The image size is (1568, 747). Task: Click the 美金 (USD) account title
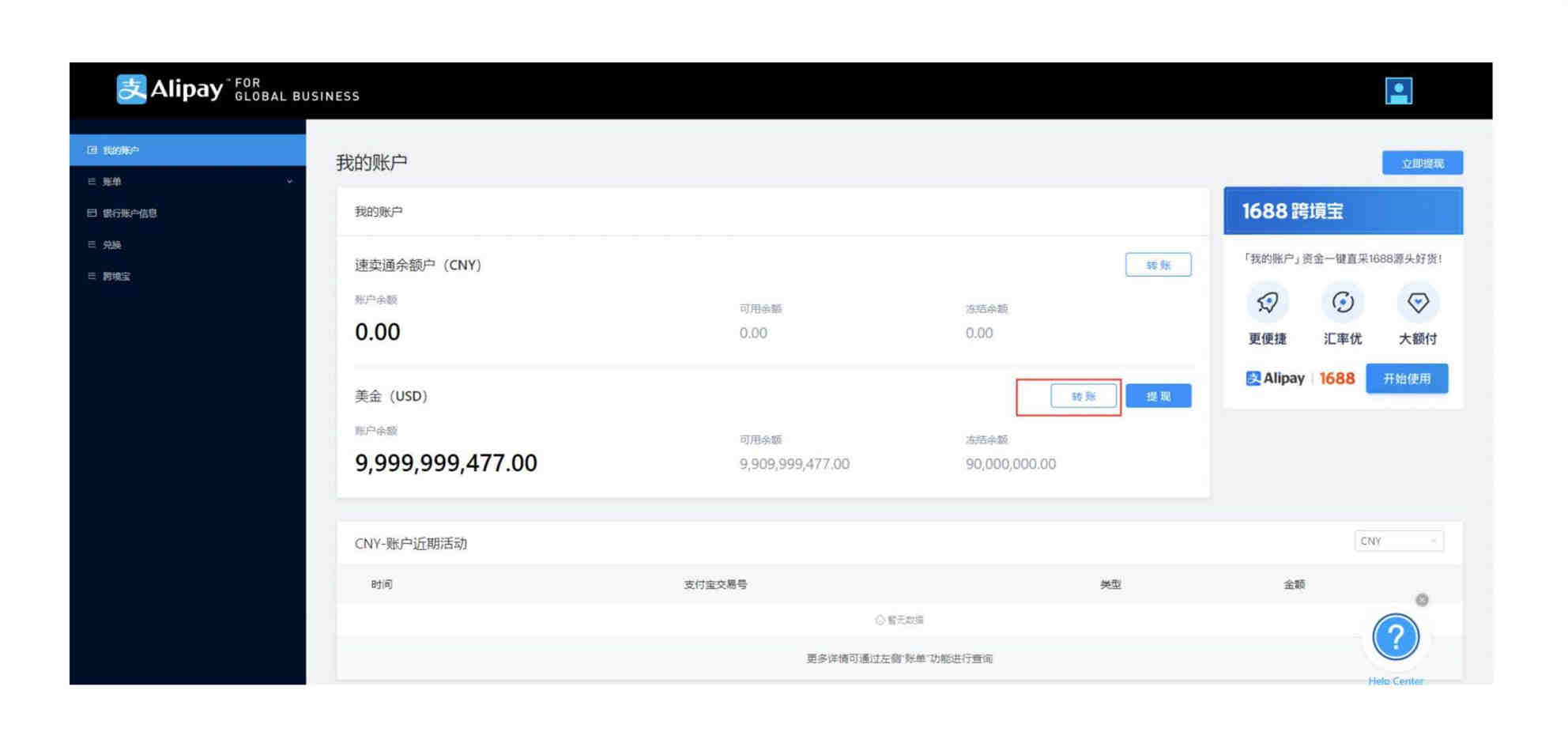tap(391, 396)
